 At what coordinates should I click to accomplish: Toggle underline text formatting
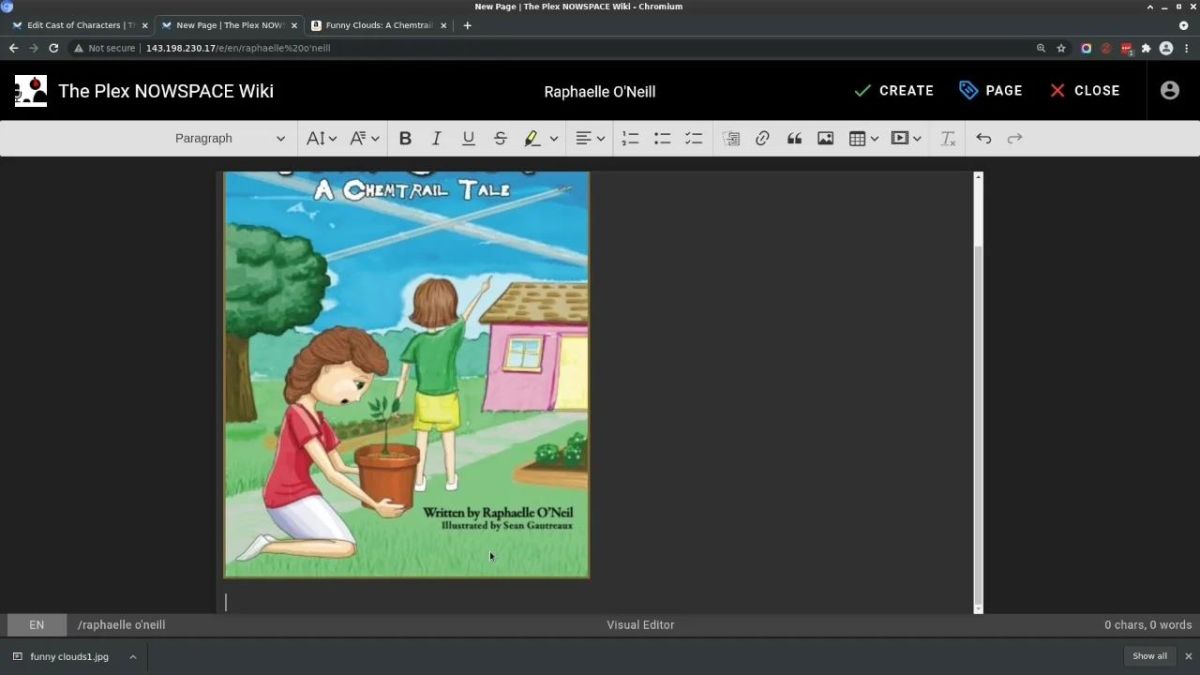(x=468, y=139)
